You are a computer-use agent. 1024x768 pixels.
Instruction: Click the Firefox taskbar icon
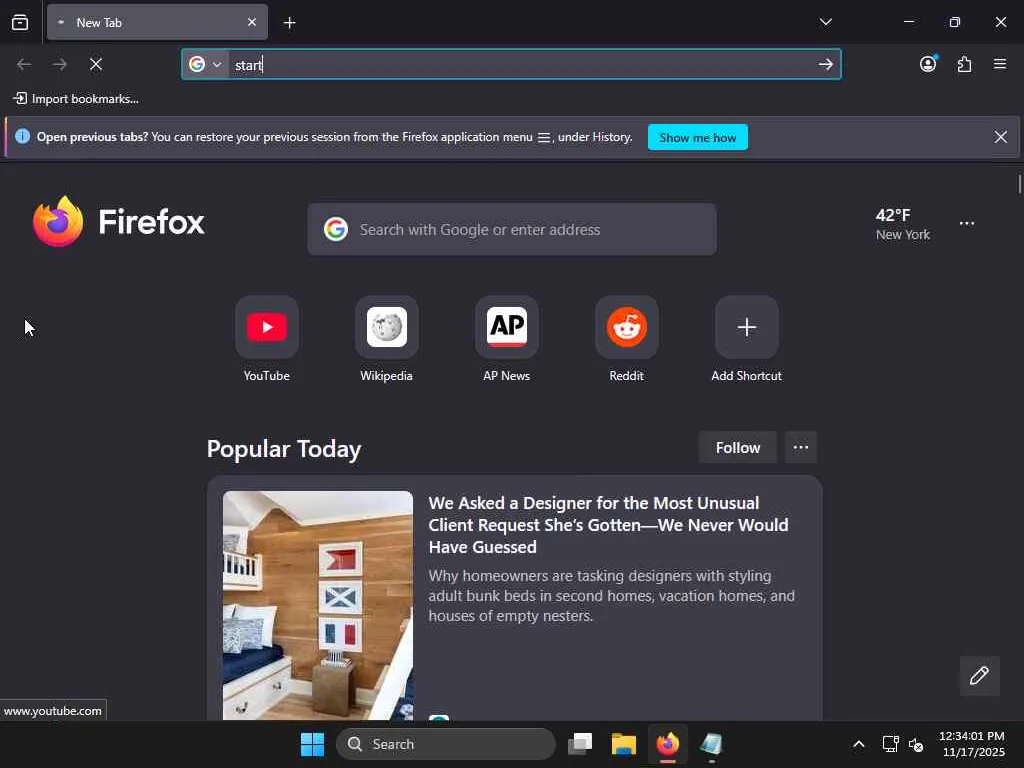click(667, 744)
